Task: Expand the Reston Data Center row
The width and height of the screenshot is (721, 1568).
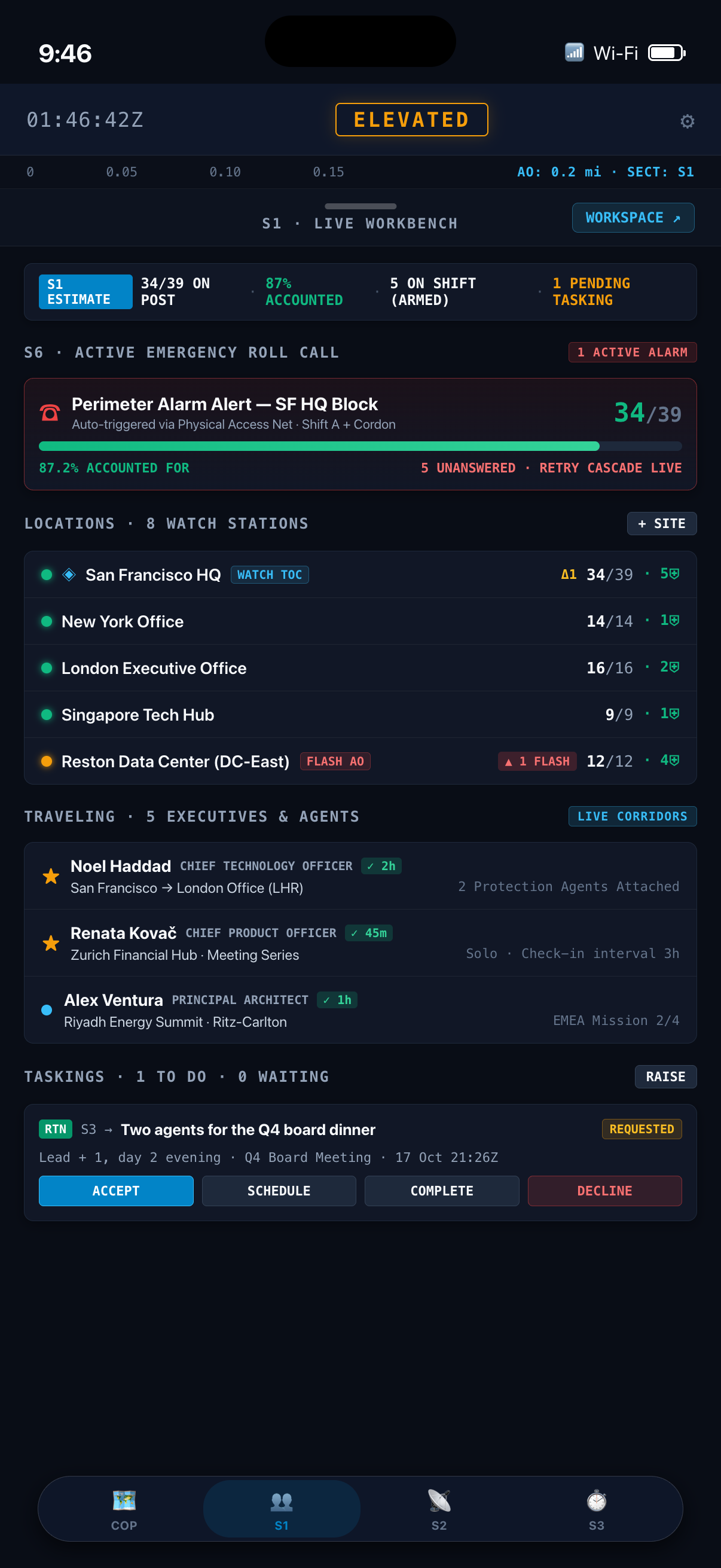Action: (x=360, y=761)
